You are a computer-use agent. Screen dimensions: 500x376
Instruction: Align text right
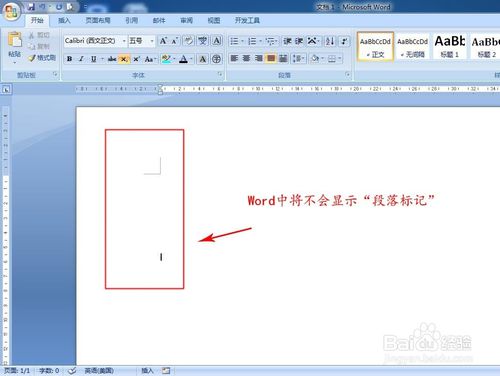[259, 59]
